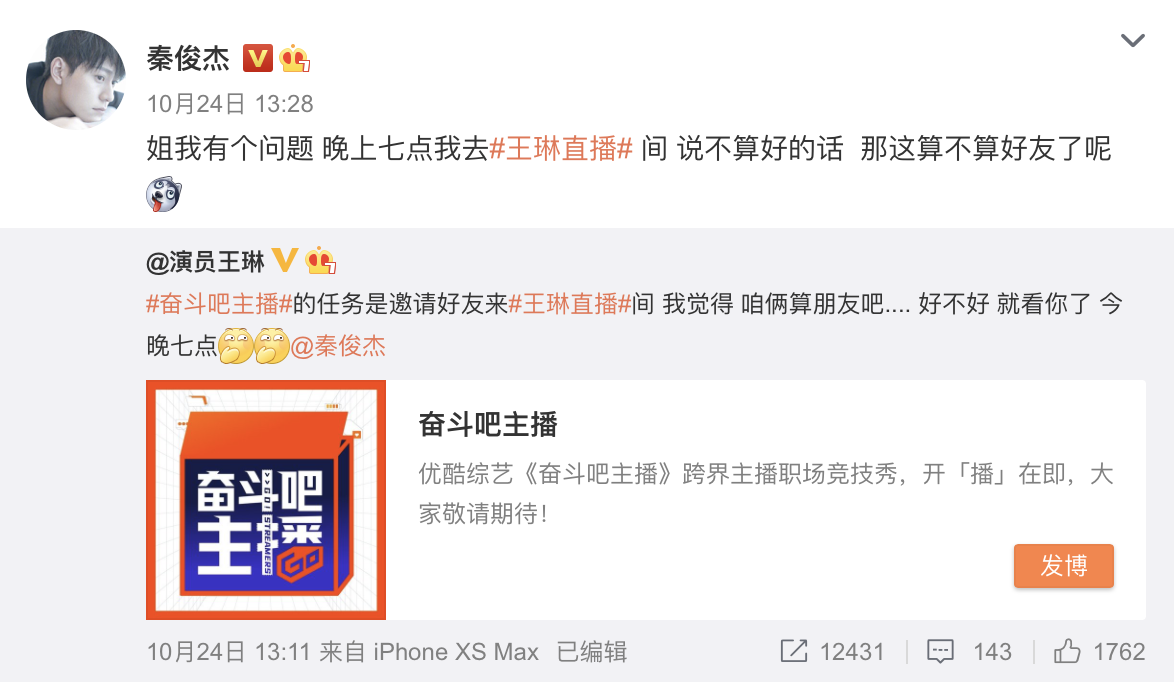Open the #王琳直播# hashtag in the reposted text
The image size is (1174, 682).
point(570,304)
